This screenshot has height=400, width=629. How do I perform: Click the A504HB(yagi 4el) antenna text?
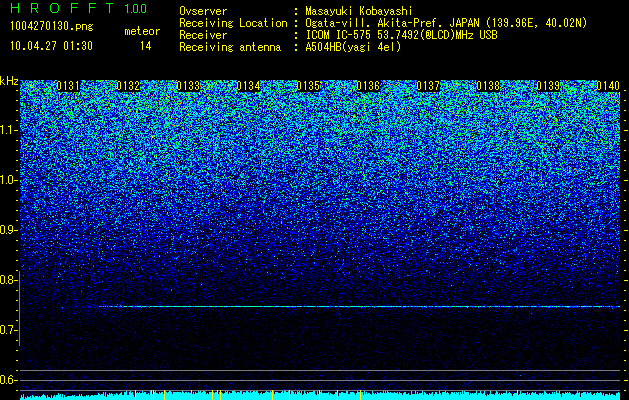point(353,47)
